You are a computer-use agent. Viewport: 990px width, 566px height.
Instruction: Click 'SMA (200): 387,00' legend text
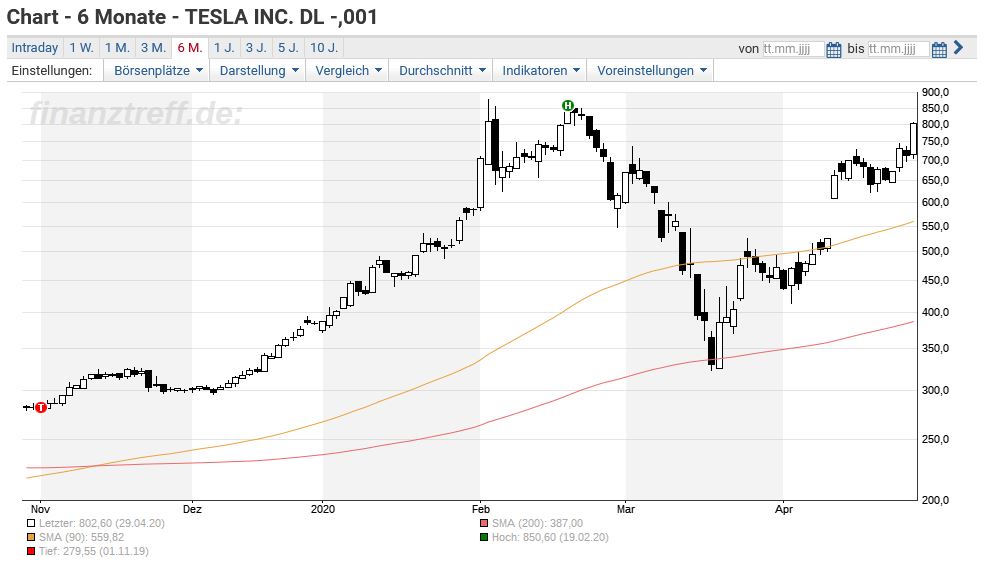537,524
